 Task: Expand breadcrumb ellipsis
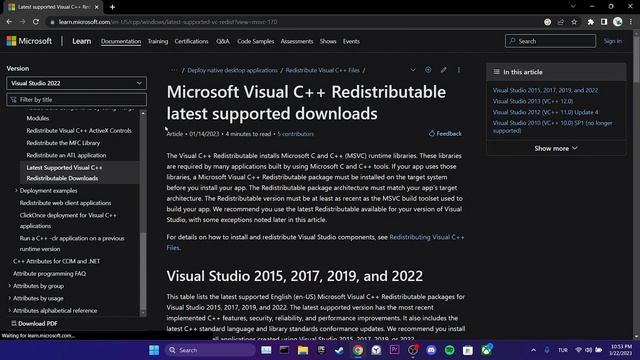coord(173,70)
